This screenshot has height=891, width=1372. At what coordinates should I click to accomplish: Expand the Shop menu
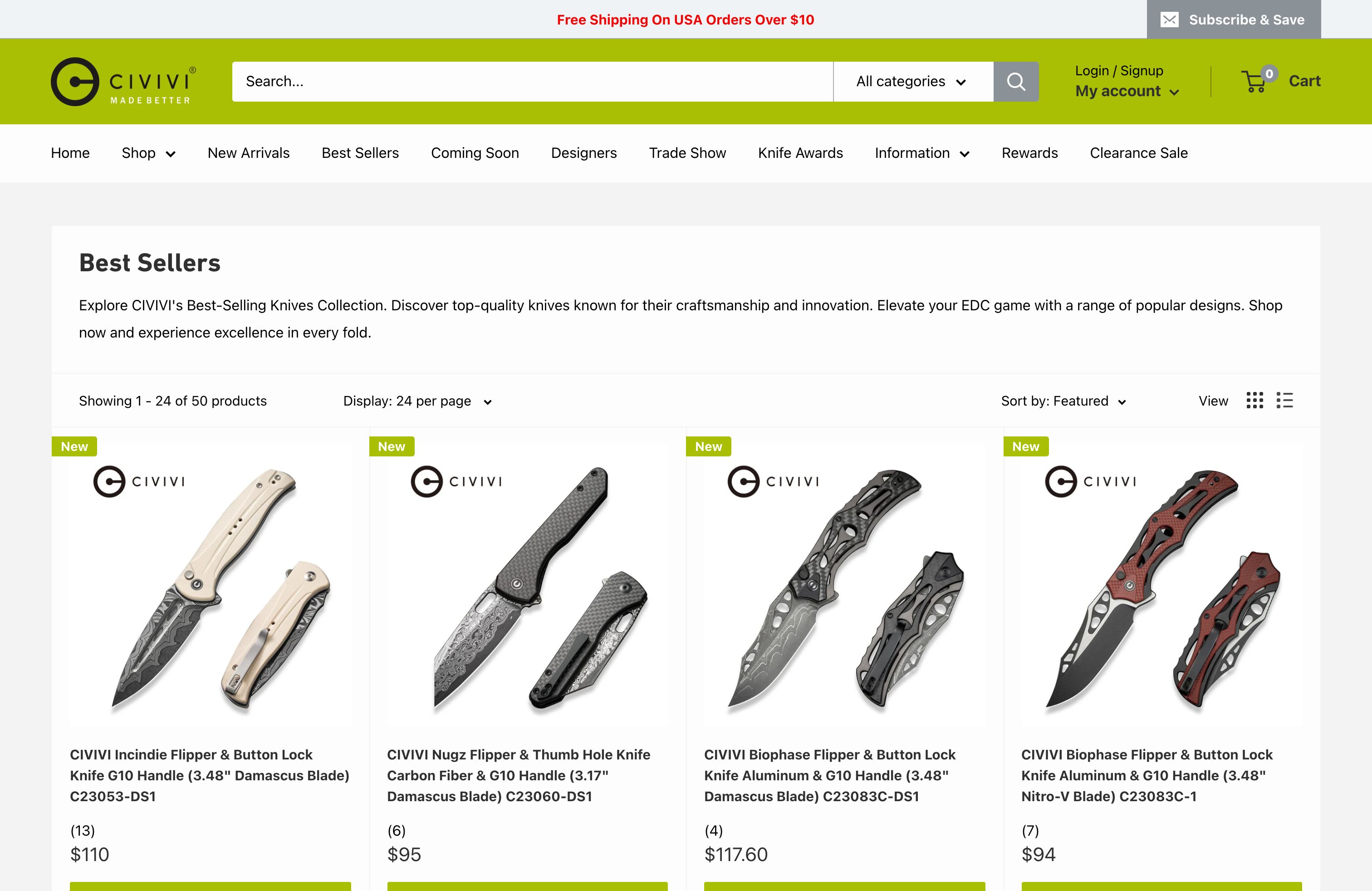(148, 153)
